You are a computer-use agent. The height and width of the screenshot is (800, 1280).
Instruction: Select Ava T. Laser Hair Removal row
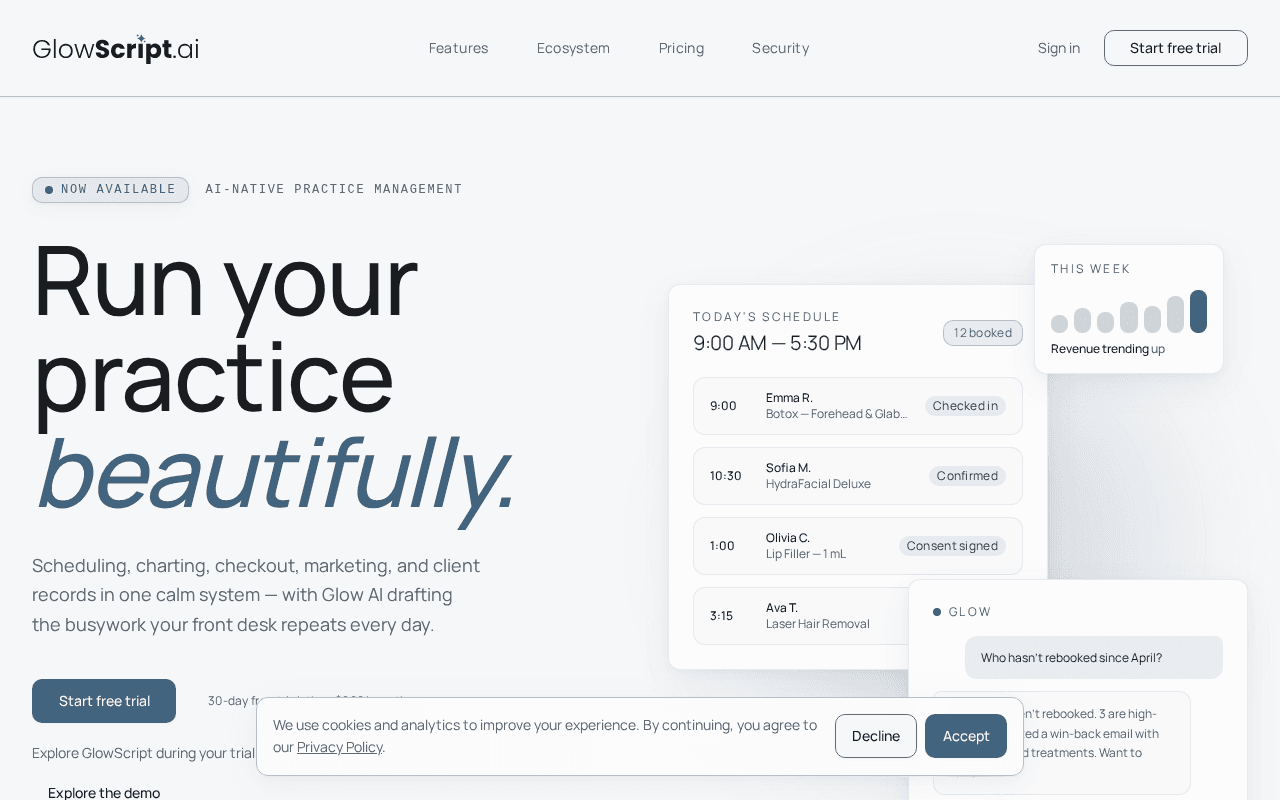point(800,616)
